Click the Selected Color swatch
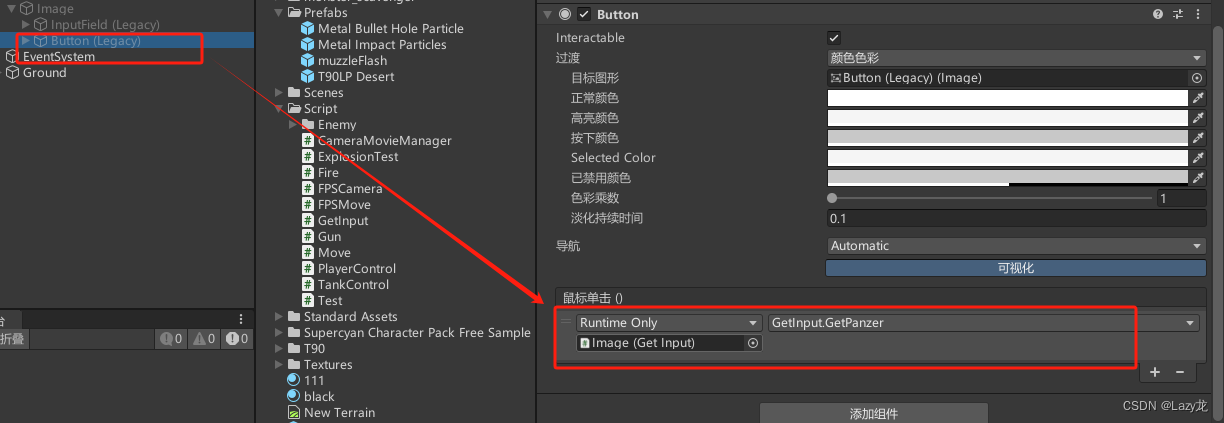This screenshot has height=423, width=1224. [x=1007, y=158]
